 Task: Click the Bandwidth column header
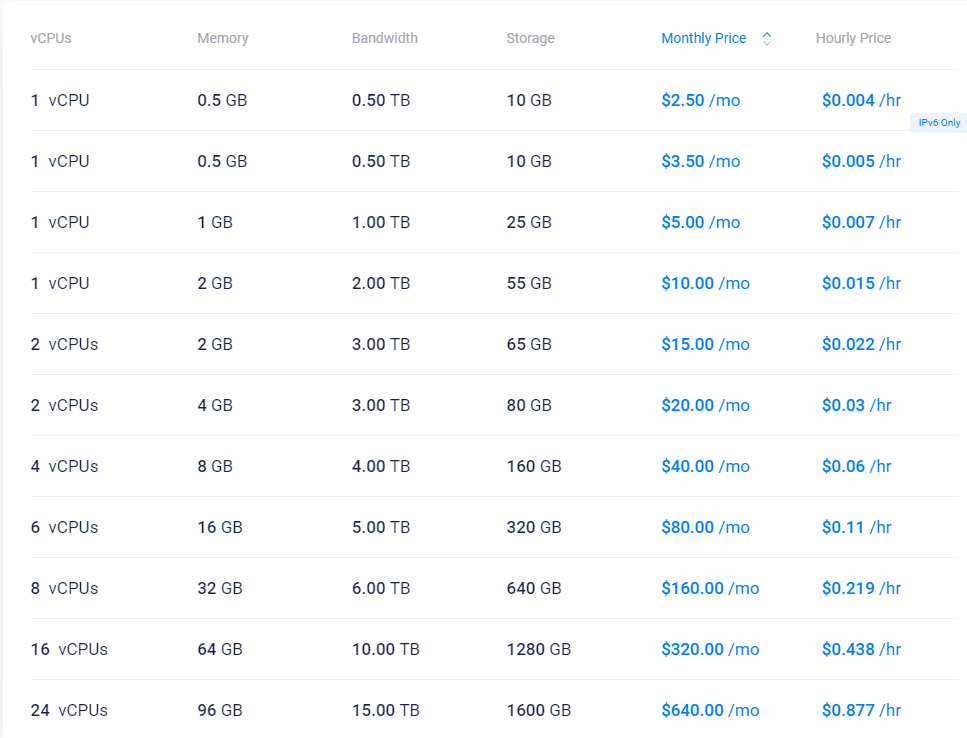tap(384, 39)
